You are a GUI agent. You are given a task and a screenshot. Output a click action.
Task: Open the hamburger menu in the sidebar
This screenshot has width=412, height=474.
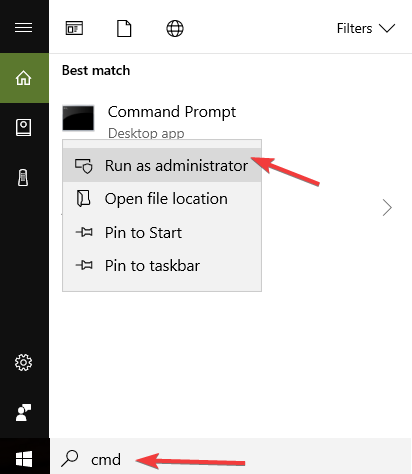click(24, 28)
